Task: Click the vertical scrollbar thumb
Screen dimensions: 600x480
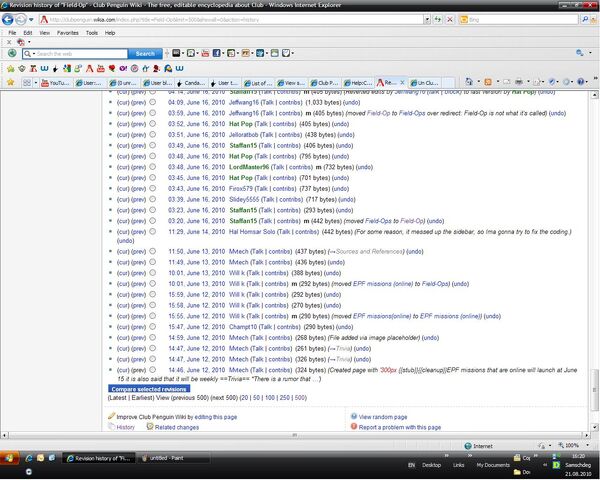Action: coord(594,390)
